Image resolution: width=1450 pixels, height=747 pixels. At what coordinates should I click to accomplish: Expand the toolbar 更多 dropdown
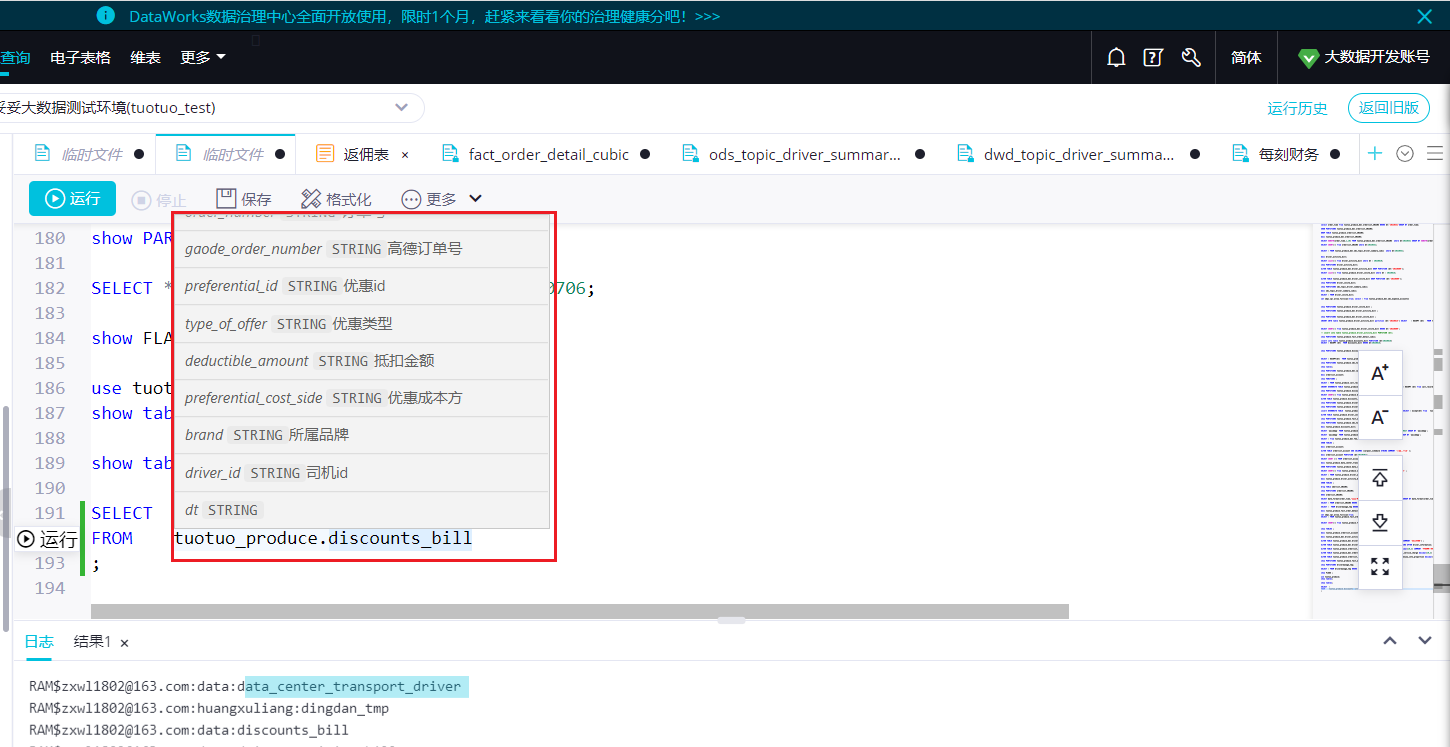(x=442, y=199)
